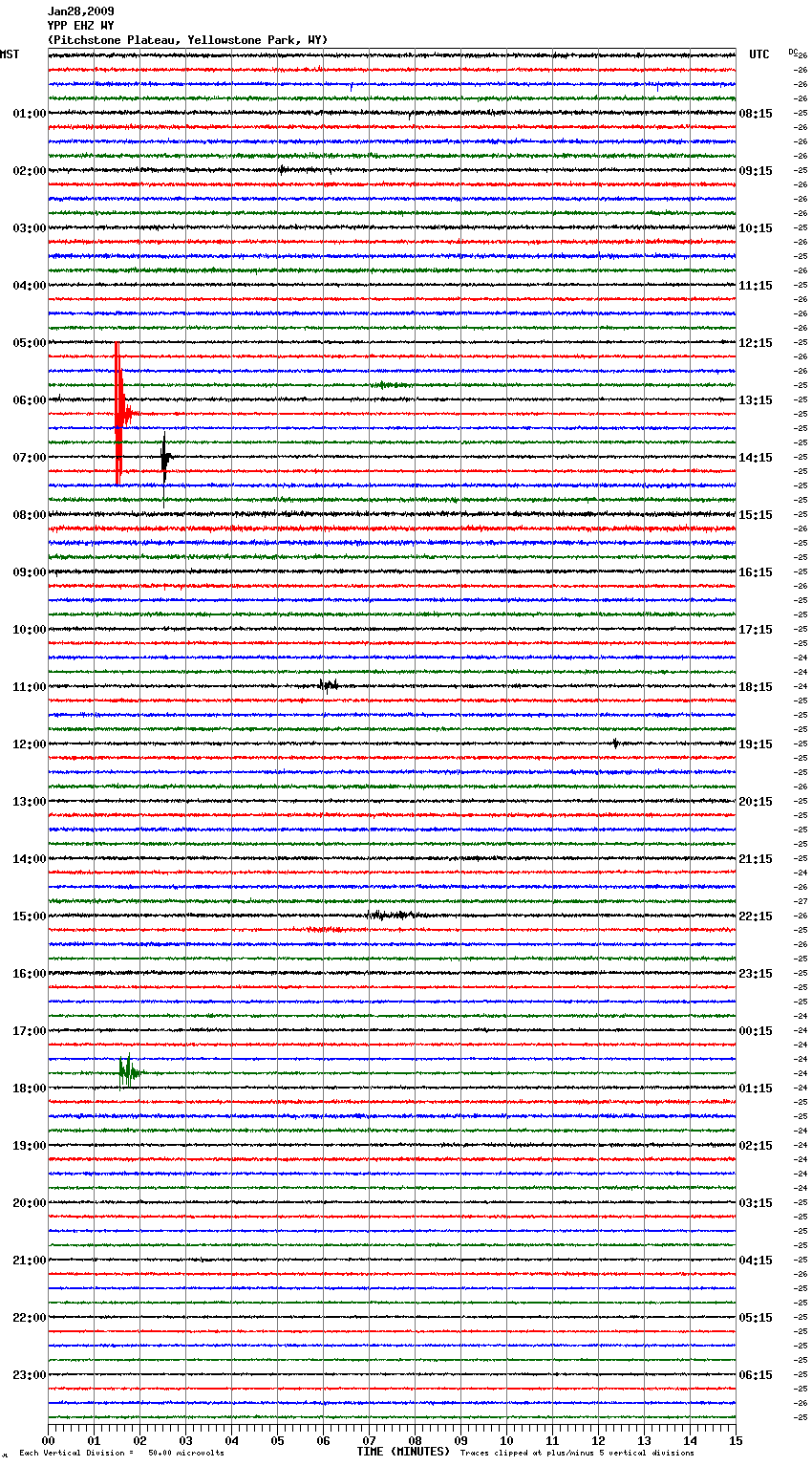The height and width of the screenshot is (1466, 812).
Task: Select the "06:00" MST hour label
Action: 30,400
